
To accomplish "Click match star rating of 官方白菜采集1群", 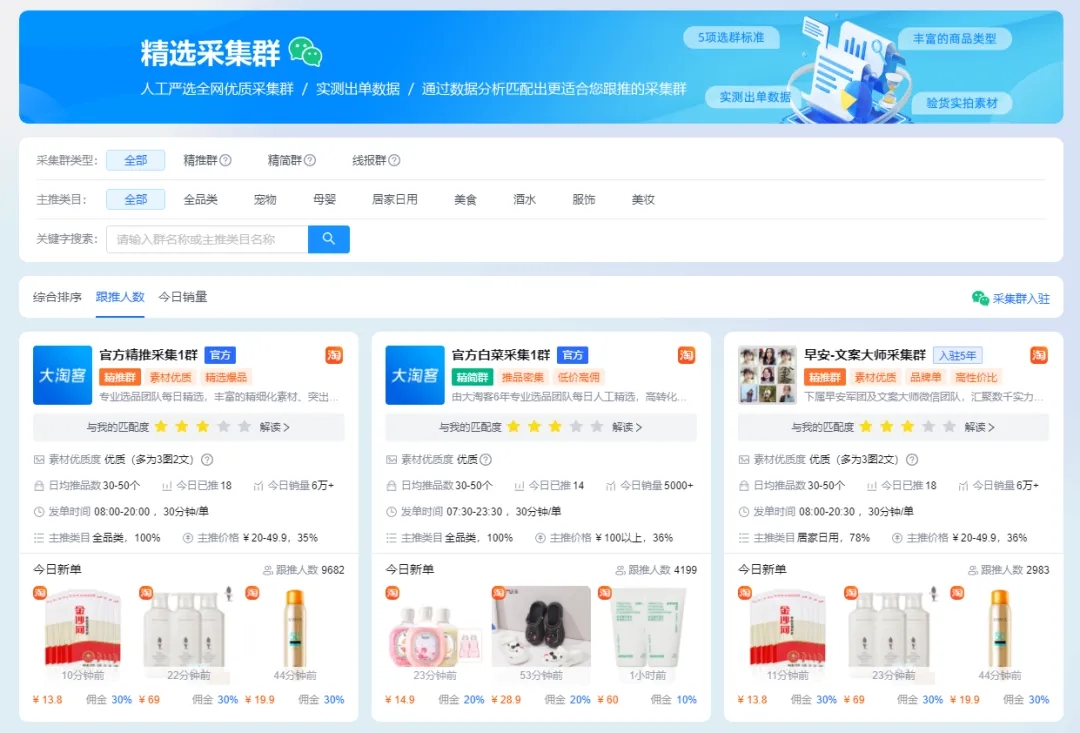I will click(555, 426).
